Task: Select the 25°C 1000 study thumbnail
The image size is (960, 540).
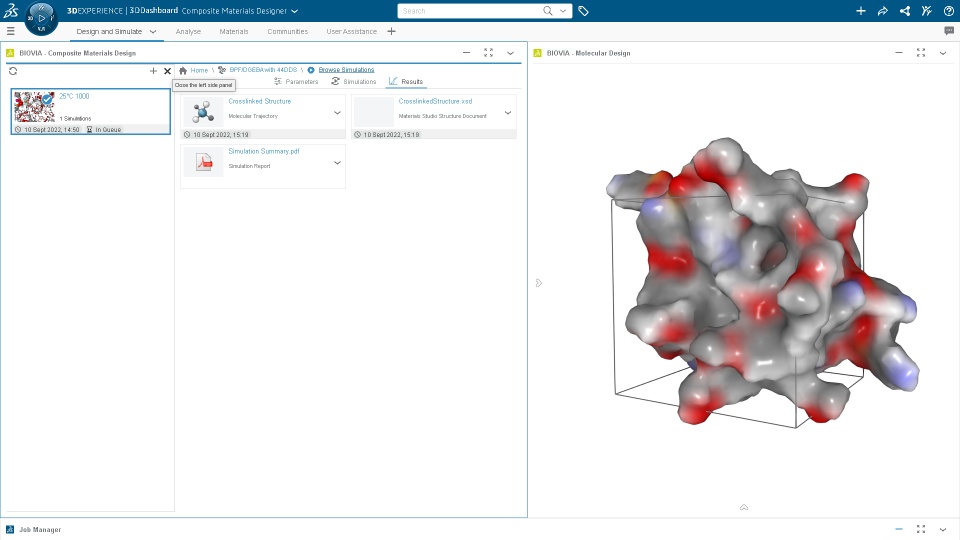Action: click(x=34, y=107)
